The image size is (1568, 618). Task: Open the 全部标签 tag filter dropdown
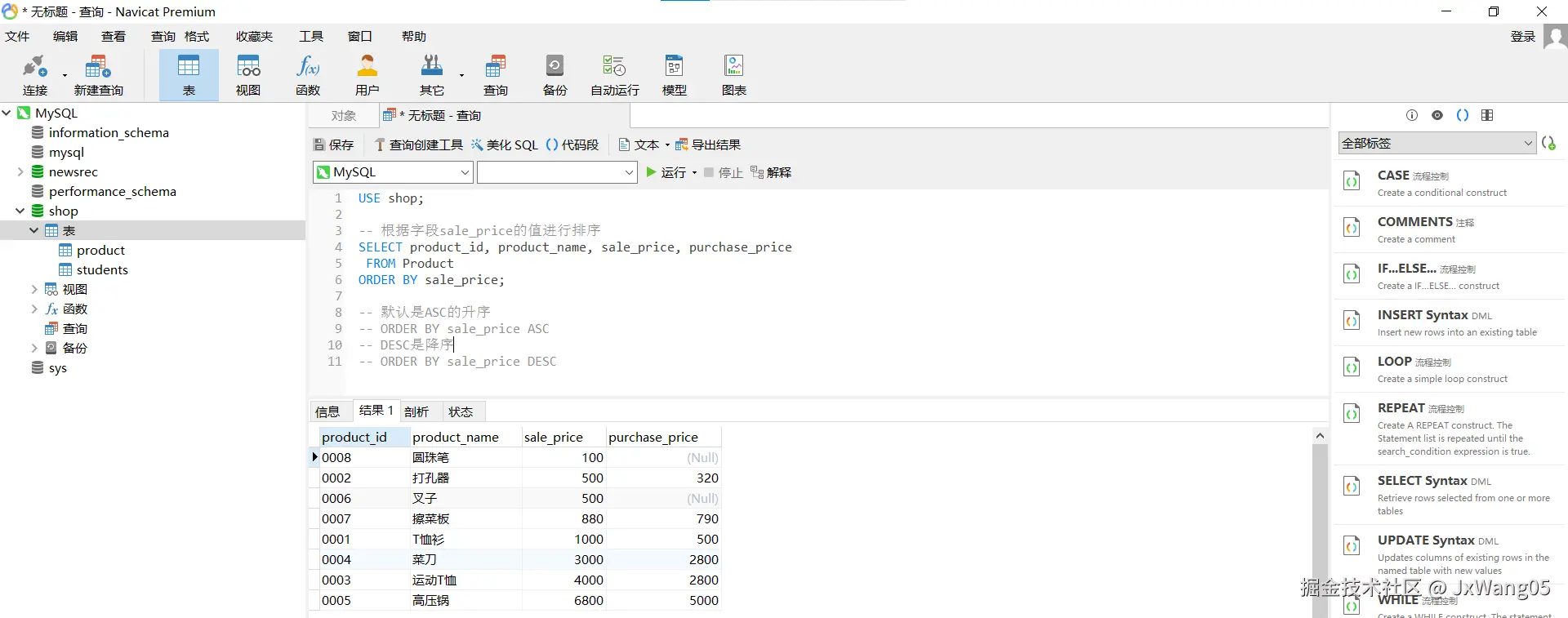1437,143
